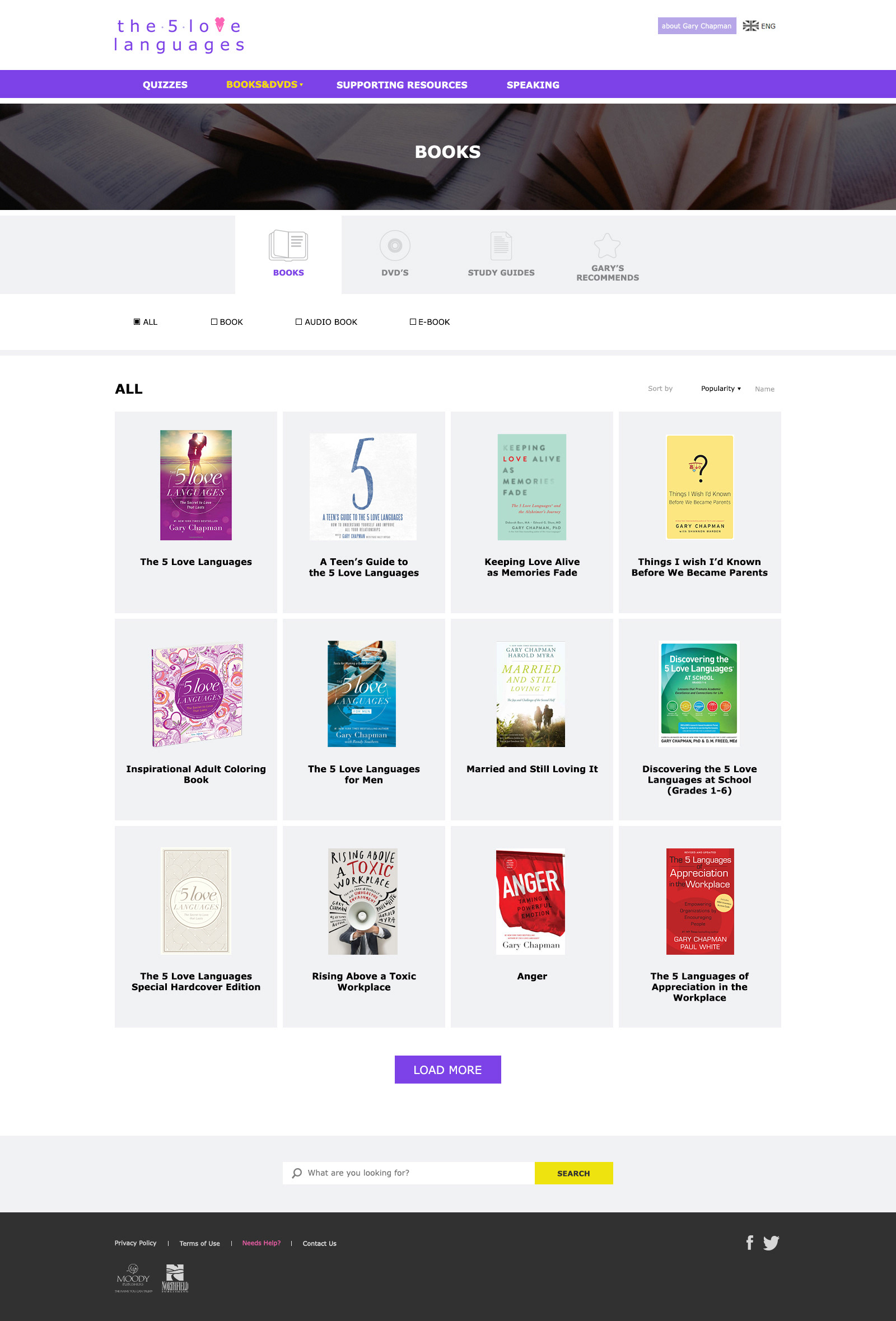Image resolution: width=896 pixels, height=1321 pixels.
Task: Click the Northfield Publishing logo
Action: (175, 1278)
